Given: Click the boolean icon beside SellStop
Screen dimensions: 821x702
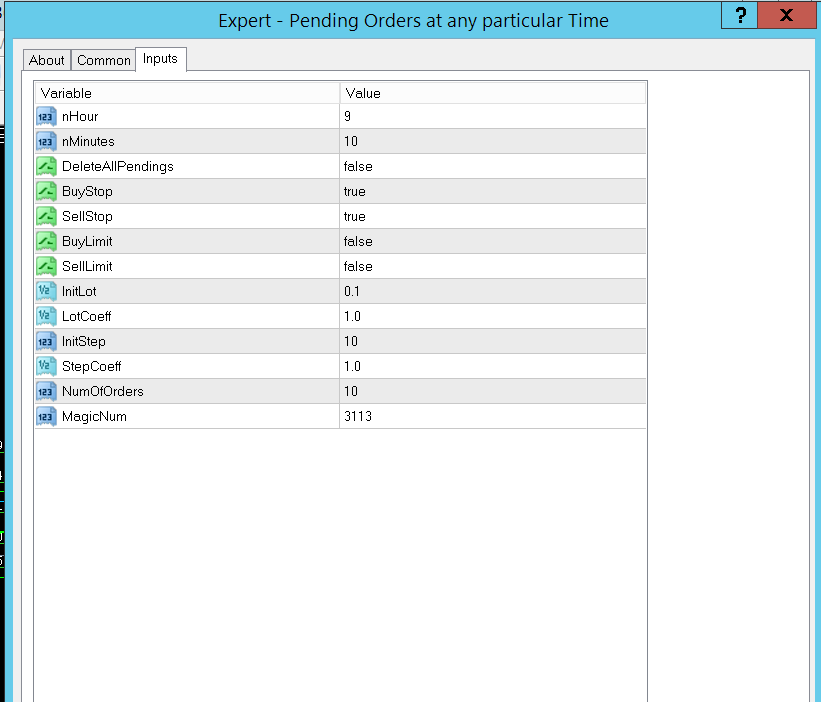Looking at the screenshot, I should (x=46, y=216).
